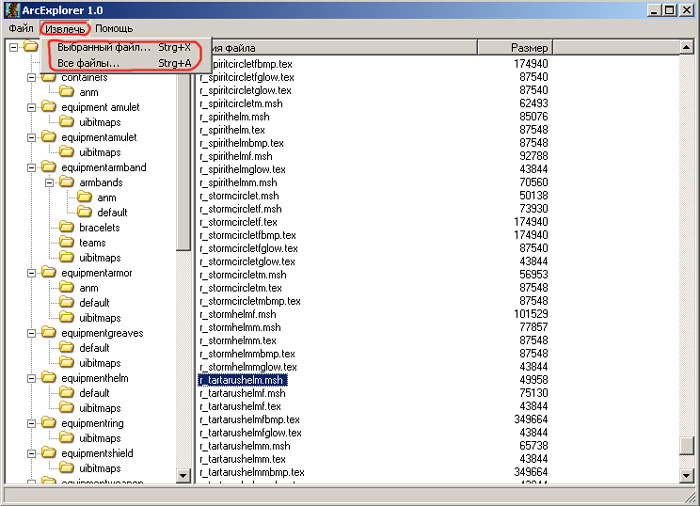
Task: Select anm folder icon under armbands
Action: click(84, 197)
